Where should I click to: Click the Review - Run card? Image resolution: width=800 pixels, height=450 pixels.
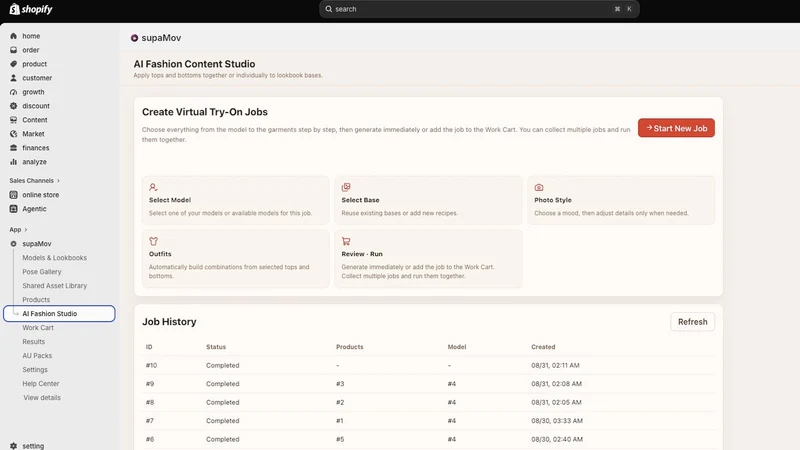point(429,259)
